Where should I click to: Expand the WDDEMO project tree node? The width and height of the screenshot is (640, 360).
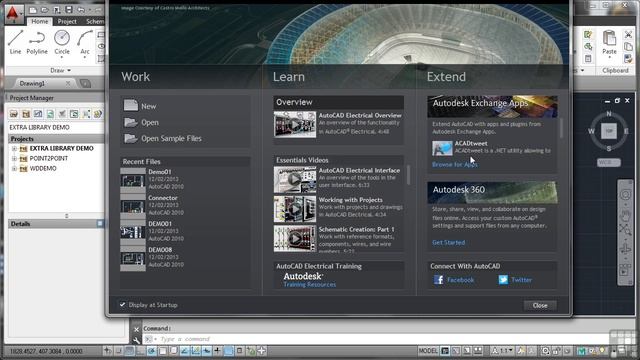pyautogui.click(x=14, y=169)
